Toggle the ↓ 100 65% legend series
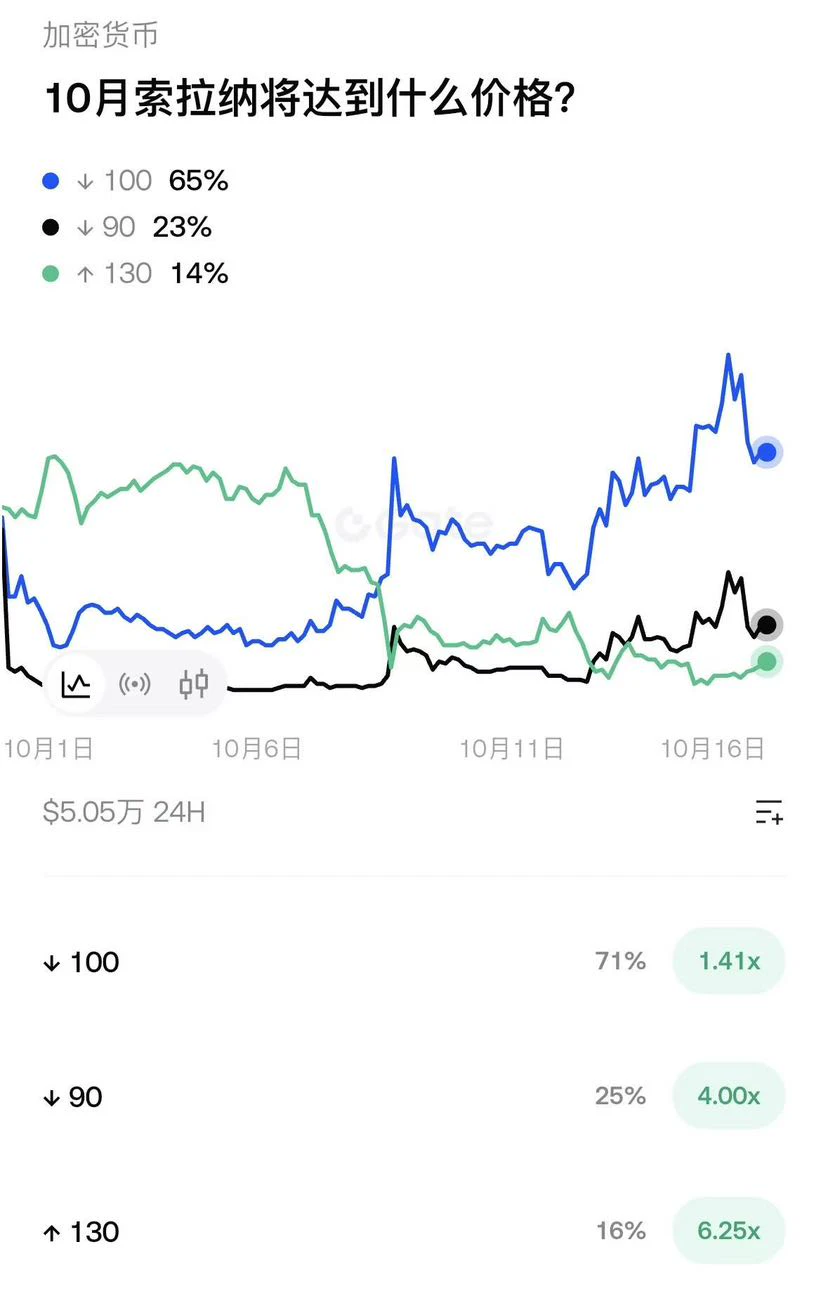 [x=135, y=181]
